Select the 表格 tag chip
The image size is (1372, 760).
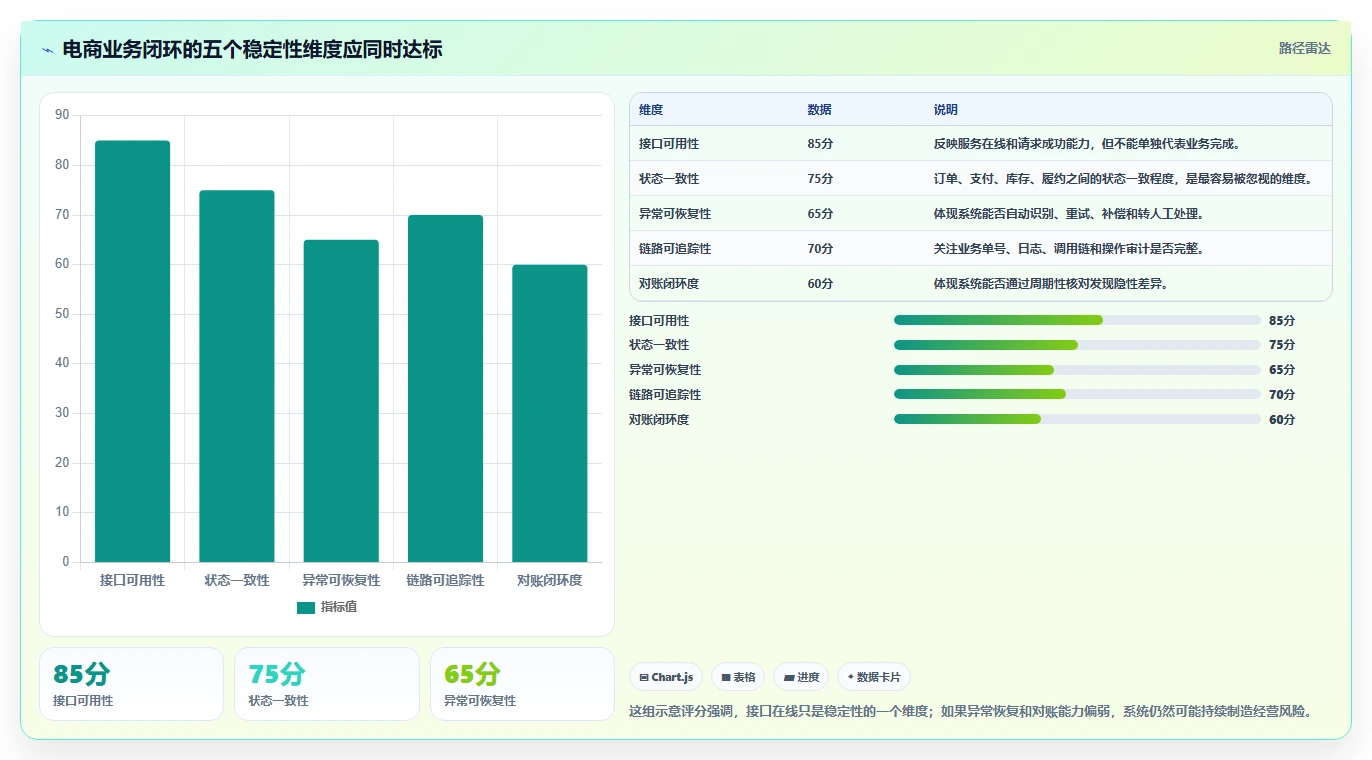point(738,677)
